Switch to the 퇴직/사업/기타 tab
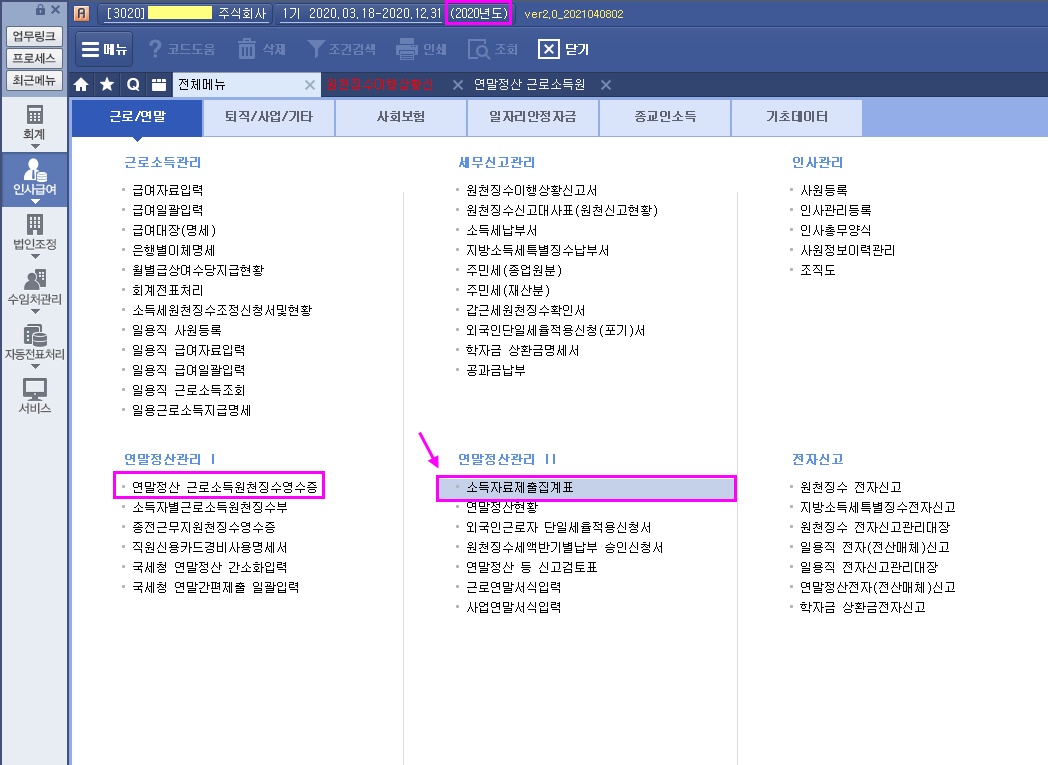 [x=269, y=117]
